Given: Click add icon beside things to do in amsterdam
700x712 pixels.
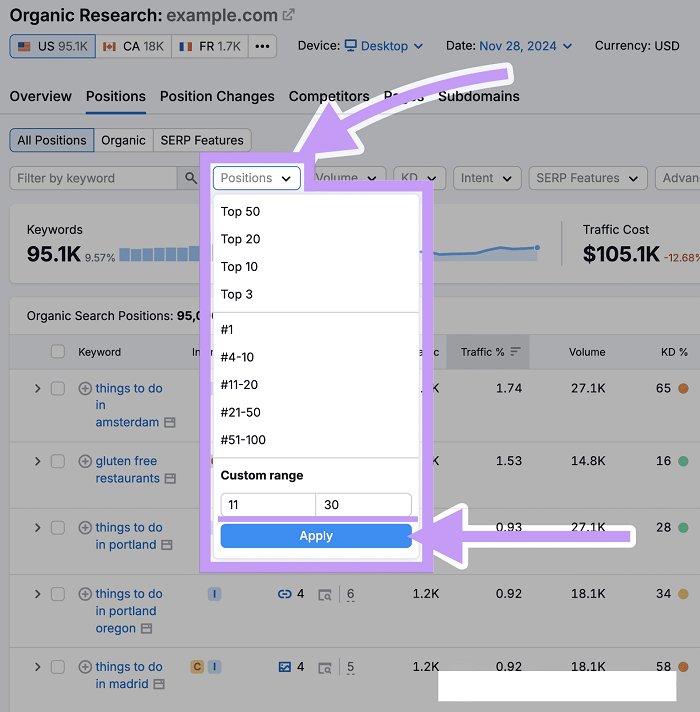Looking at the screenshot, I should point(85,388).
